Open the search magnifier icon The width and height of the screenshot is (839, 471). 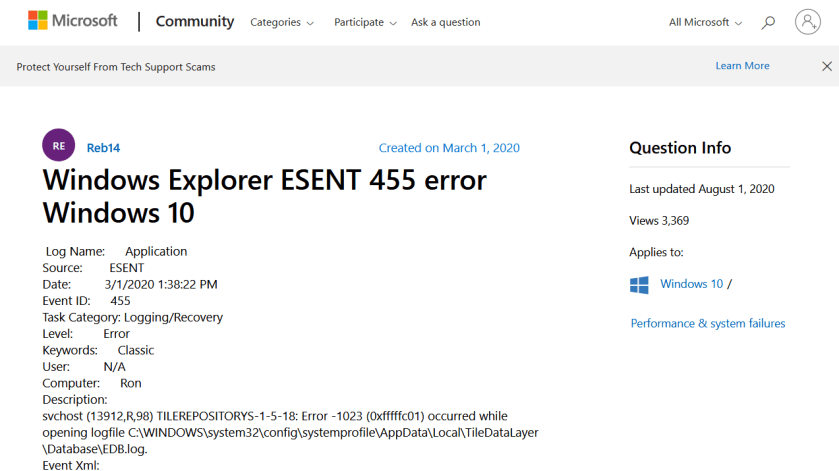pos(768,22)
